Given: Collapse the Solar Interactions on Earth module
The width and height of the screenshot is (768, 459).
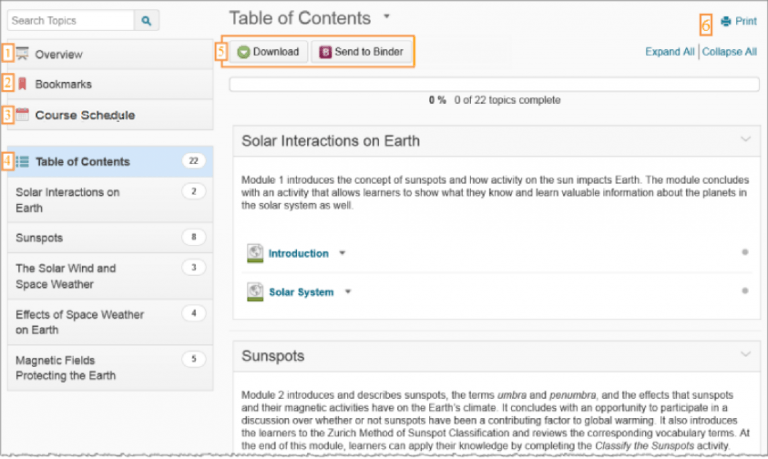Looking at the screenshot, I should pyautogui.click(x=745, y=141).
